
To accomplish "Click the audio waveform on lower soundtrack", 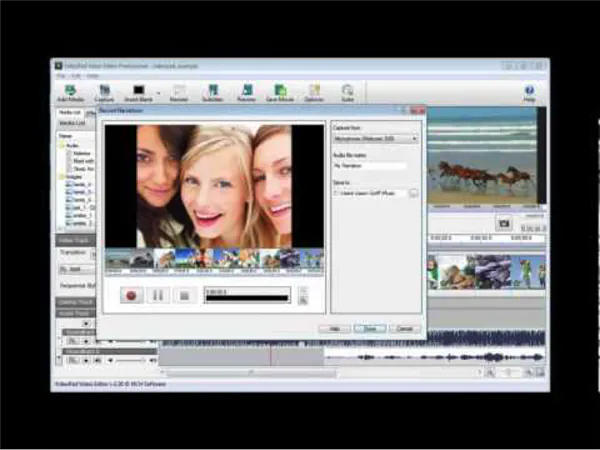I will tap(434, 357).
